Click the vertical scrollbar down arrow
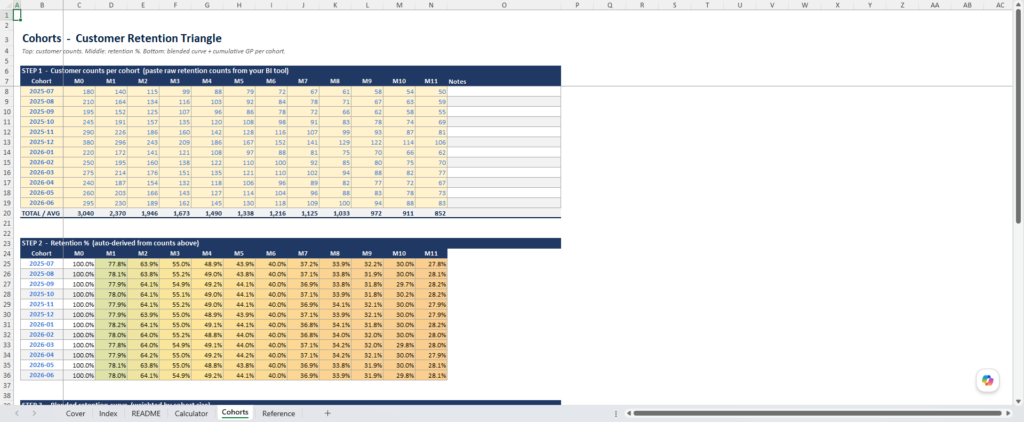 1019,400
